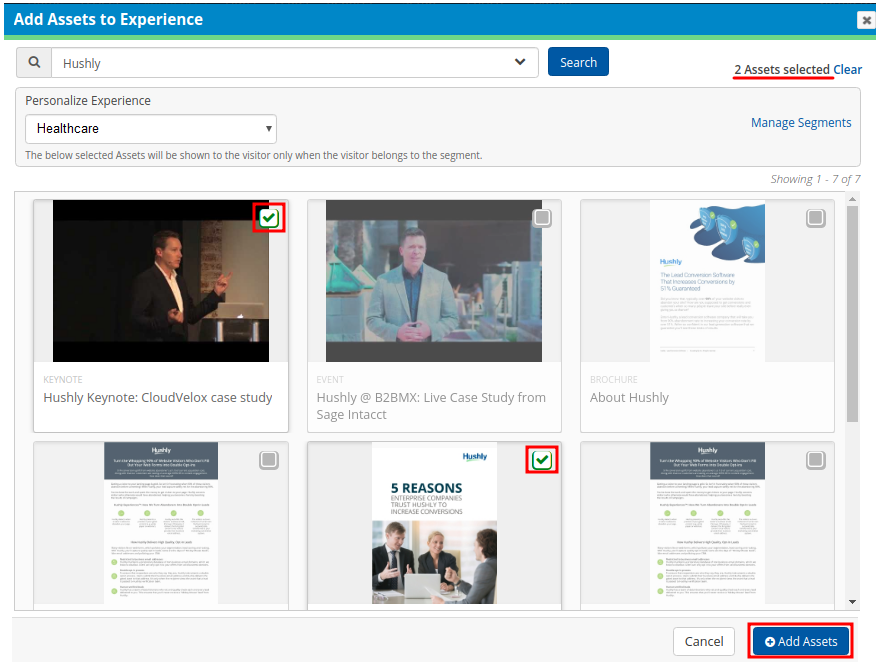The width and height of the screenshot is (879, 663).
Task: Click the EVENT category label
Action: coord(330,379)
